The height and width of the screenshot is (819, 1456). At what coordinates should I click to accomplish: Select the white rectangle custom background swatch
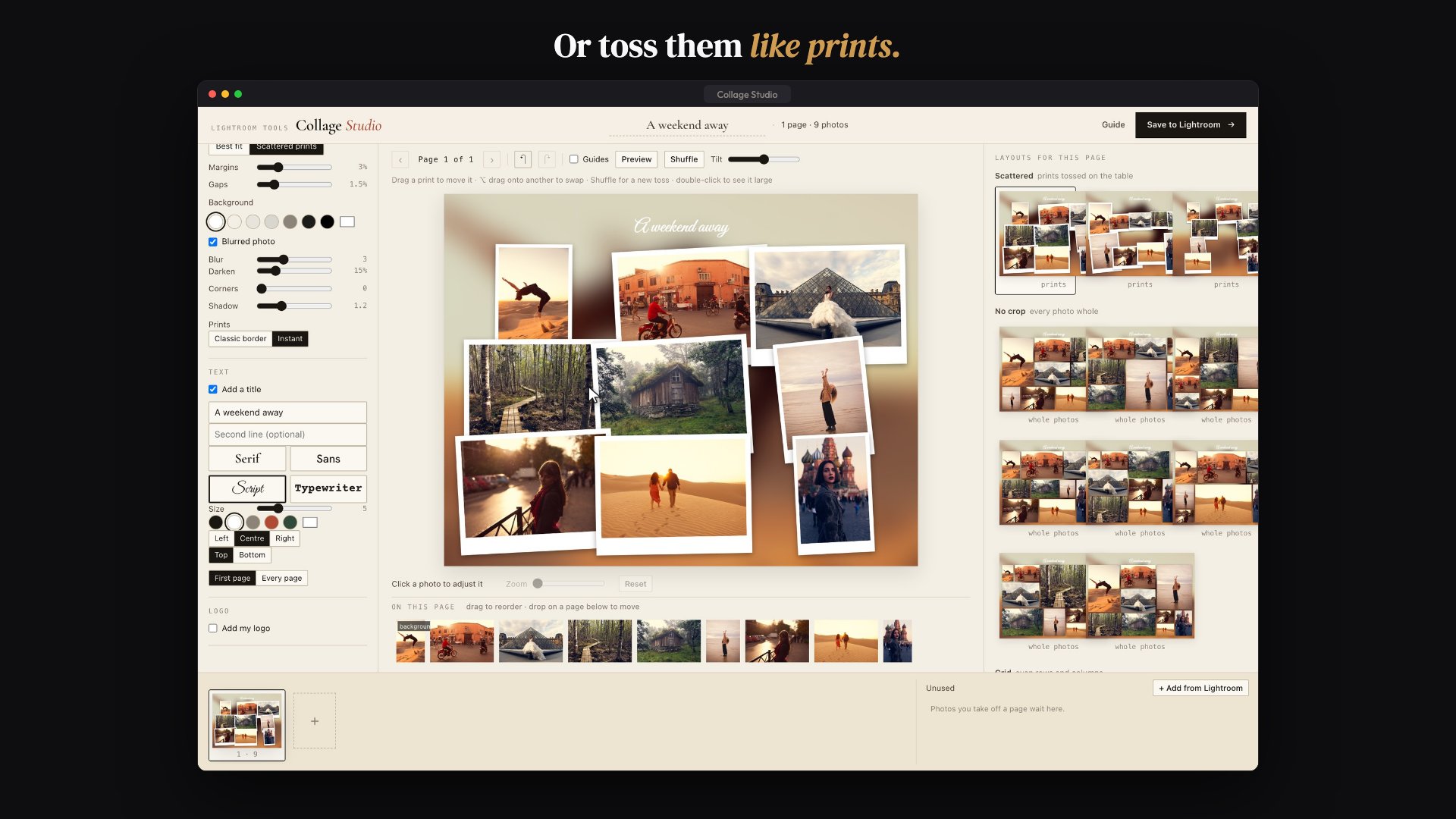[x=347, y=221]
